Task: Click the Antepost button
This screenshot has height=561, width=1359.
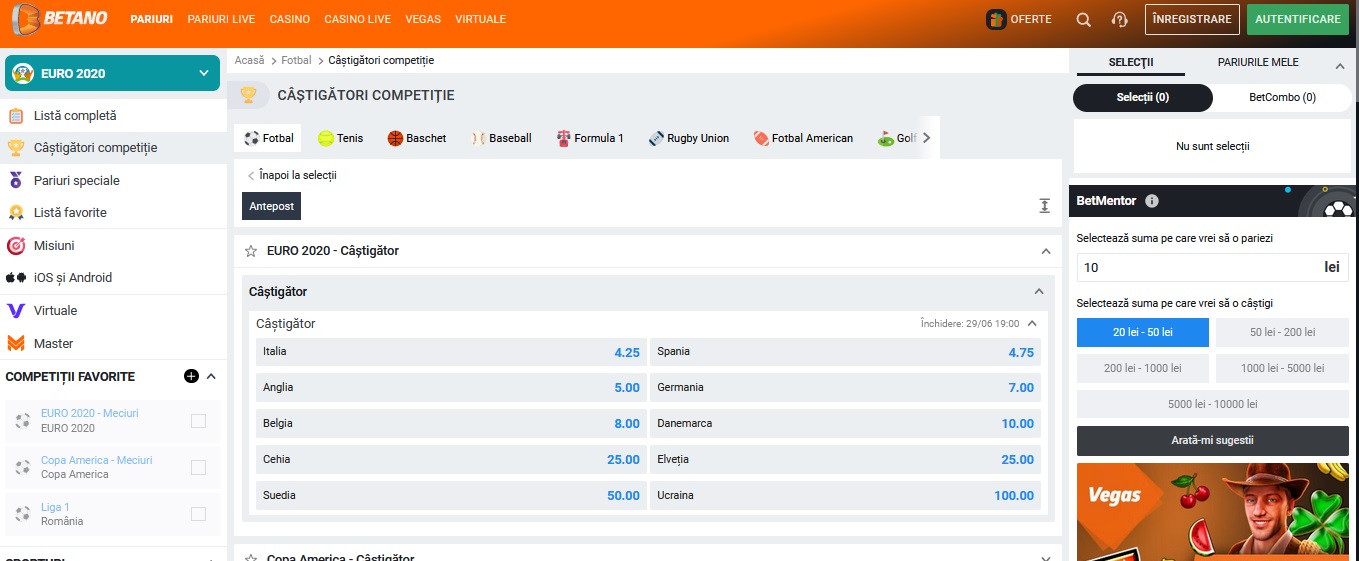Action: (271, 206)
